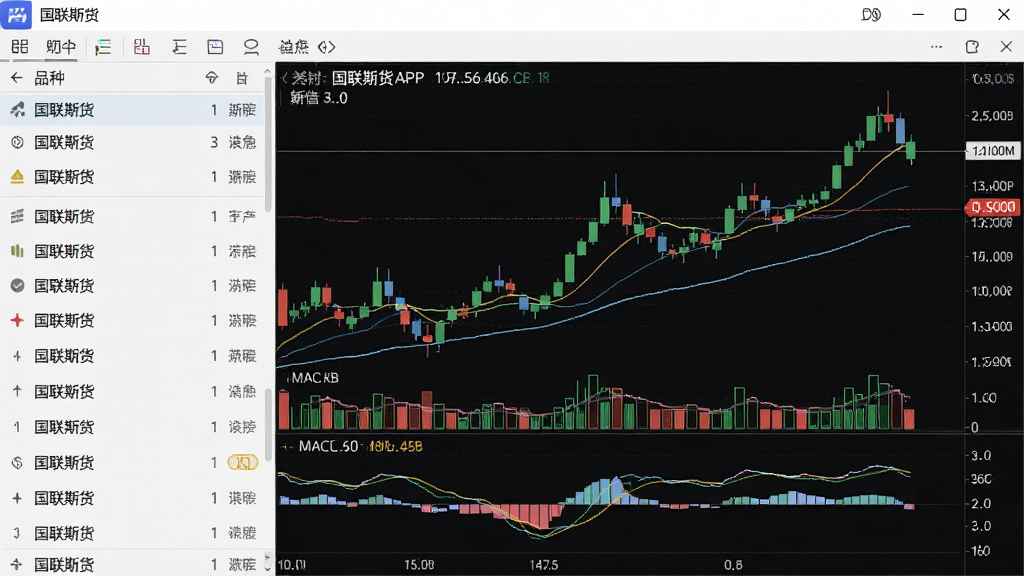Click the red block-layout toolbar icon
1024x576 pixels.
pos(141,46)
